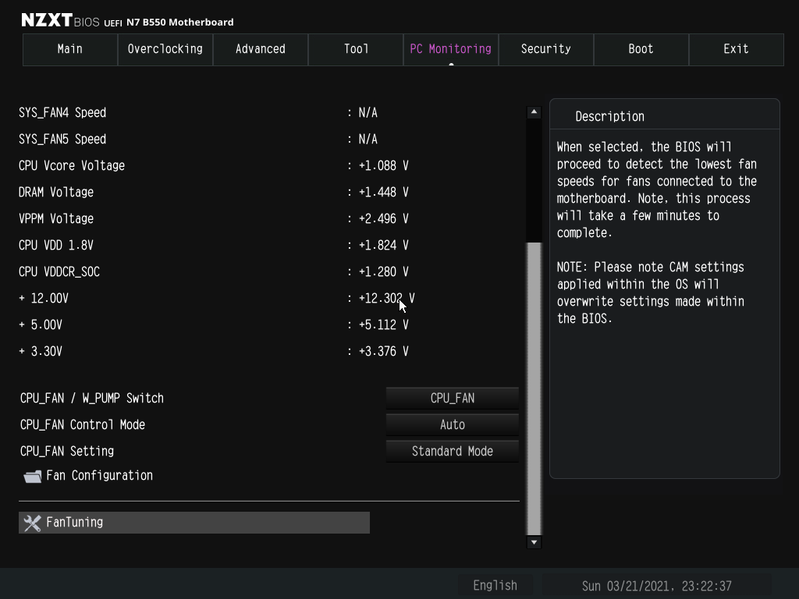Open the Advanced tab
The image size is (799, 599).
[x=260, y=49]
